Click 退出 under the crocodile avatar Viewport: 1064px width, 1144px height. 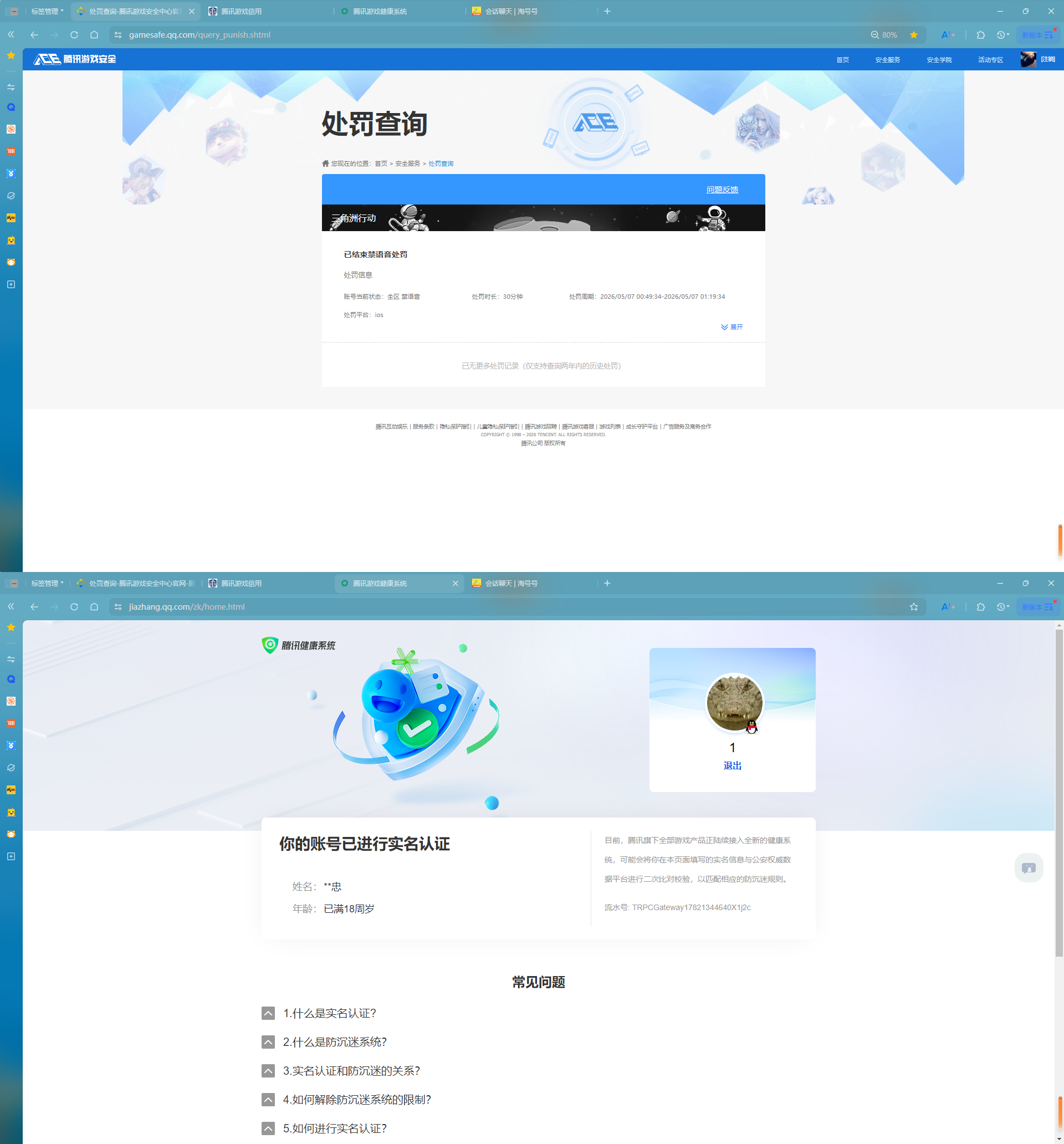click(x=732, y=765)
